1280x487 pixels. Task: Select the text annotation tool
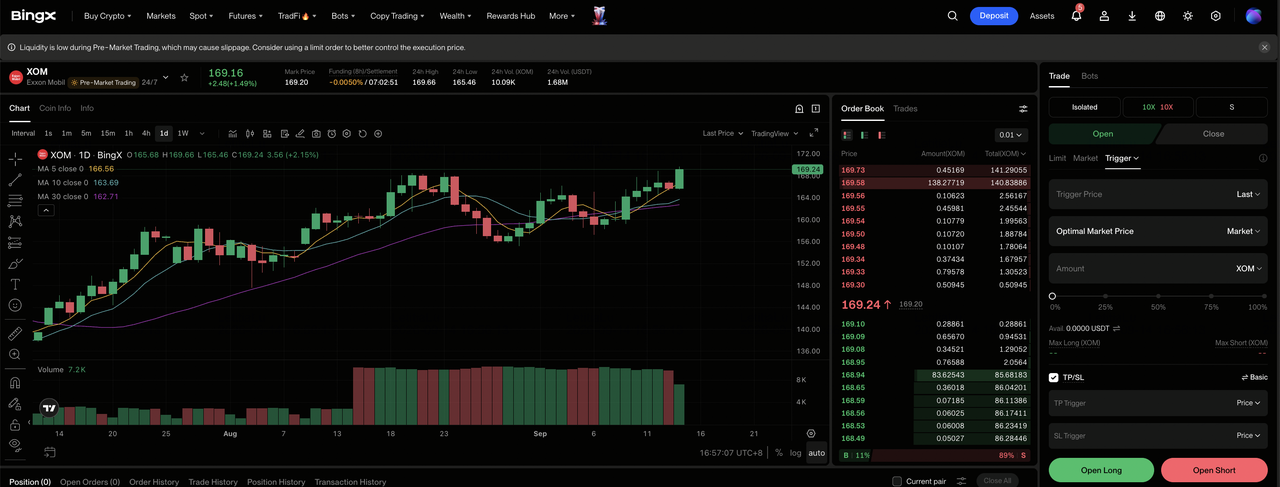tap(15, 284)
